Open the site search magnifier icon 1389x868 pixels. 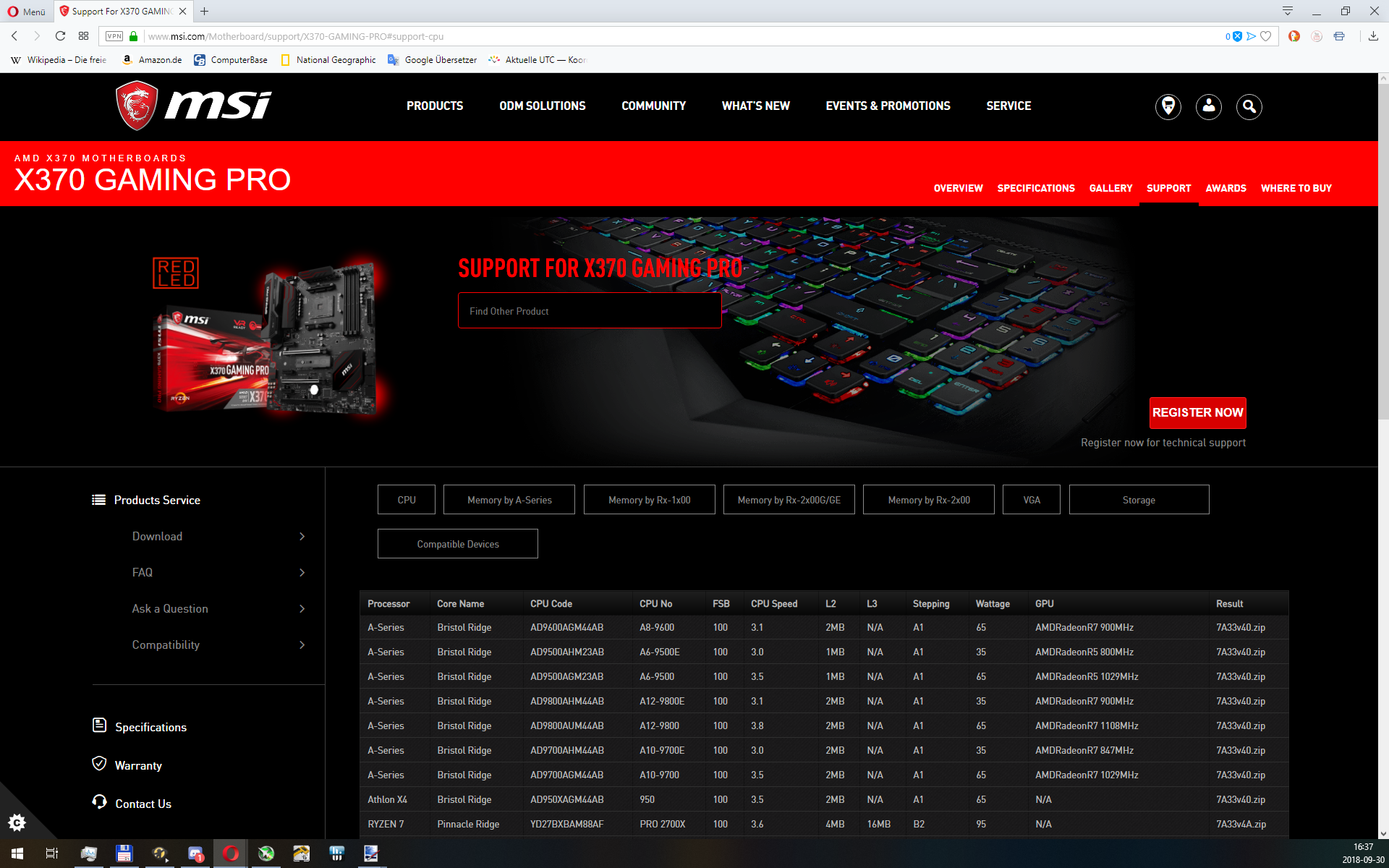click(x=1249, y=106)
